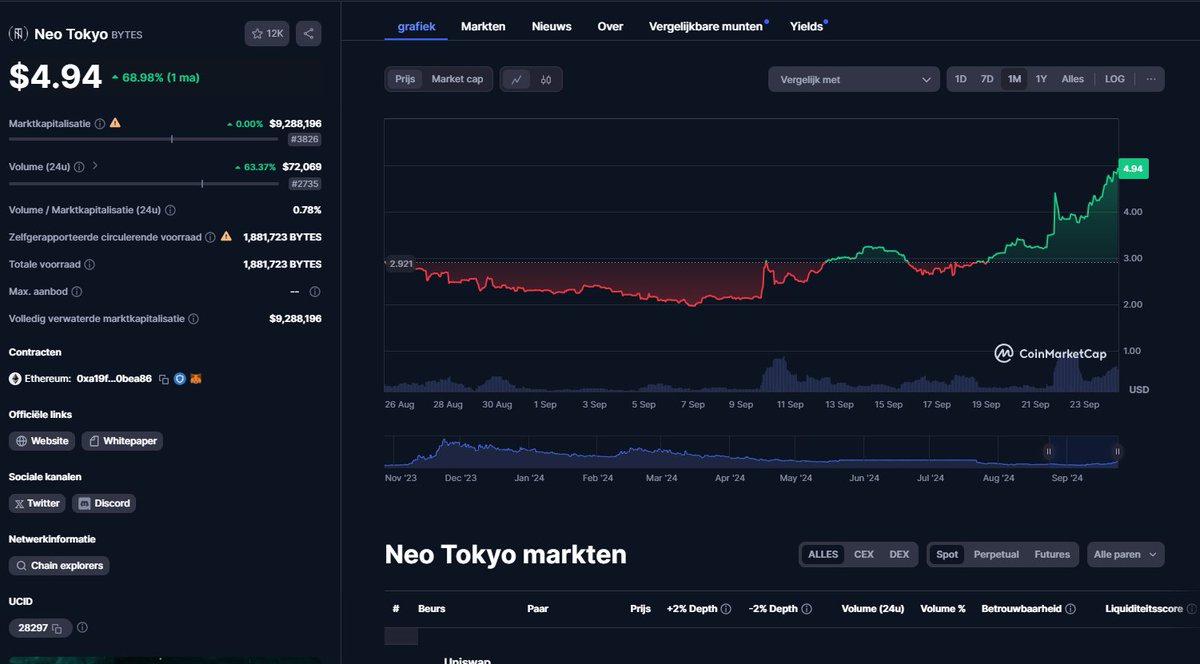
Task: Click the share icon next to the watchlist star
Action: coord(308,32)
